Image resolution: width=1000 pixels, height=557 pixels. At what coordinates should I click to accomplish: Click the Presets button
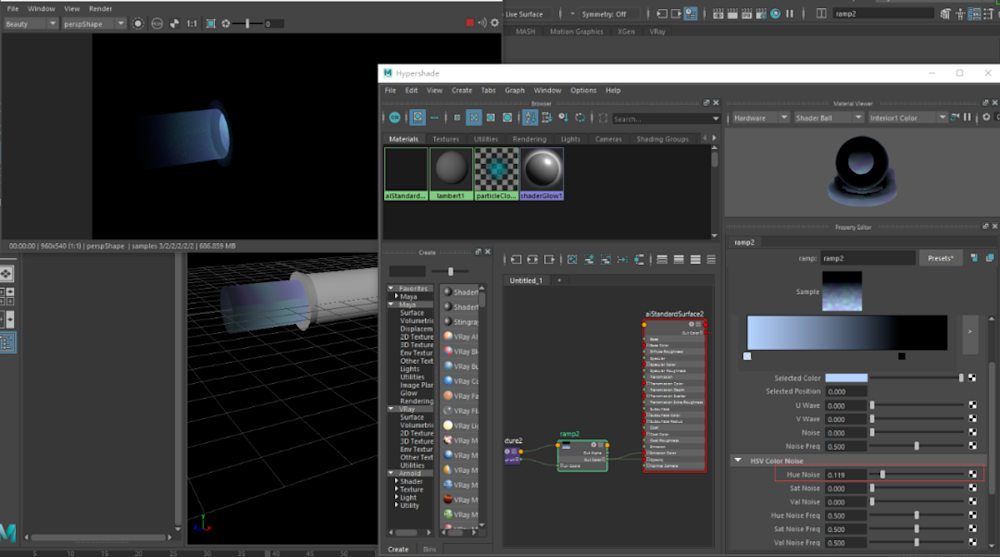(x=939, y=258)
